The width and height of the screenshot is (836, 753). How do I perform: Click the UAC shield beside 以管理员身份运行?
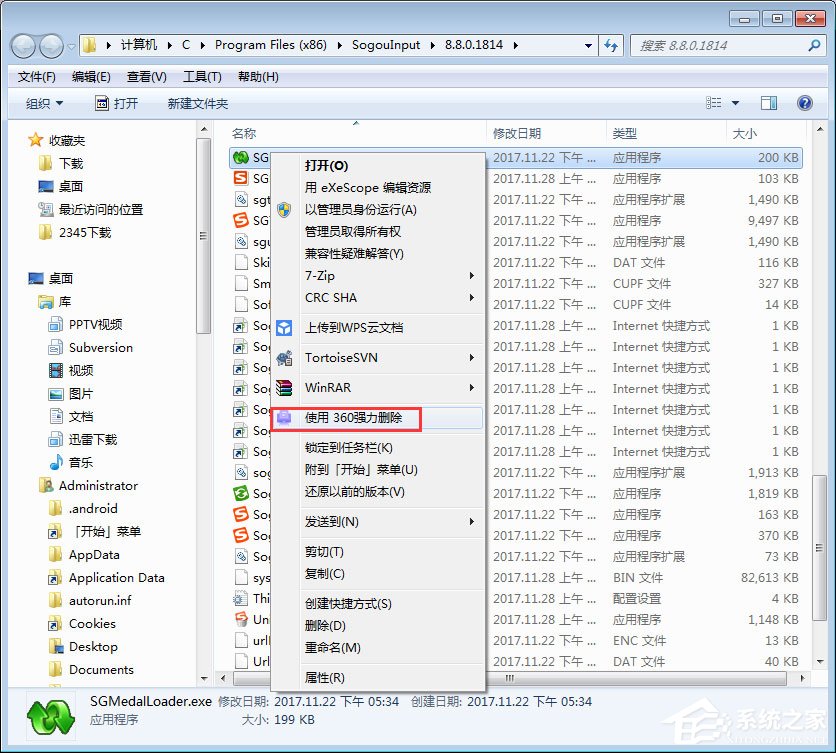(x=282, y=208)
